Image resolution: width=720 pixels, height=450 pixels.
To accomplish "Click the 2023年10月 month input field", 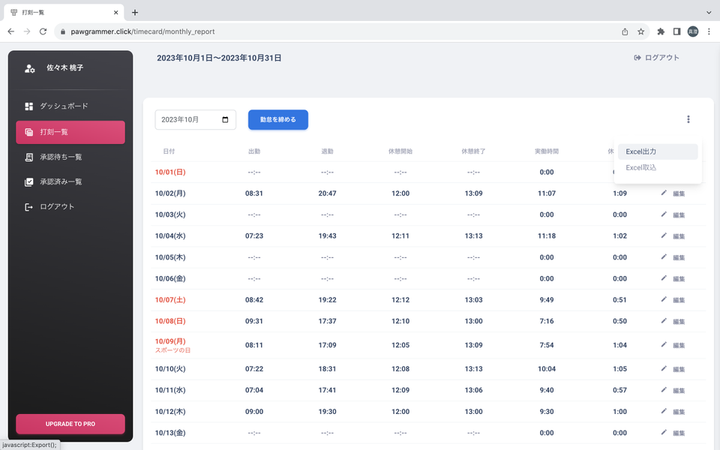I will point(196,120).
